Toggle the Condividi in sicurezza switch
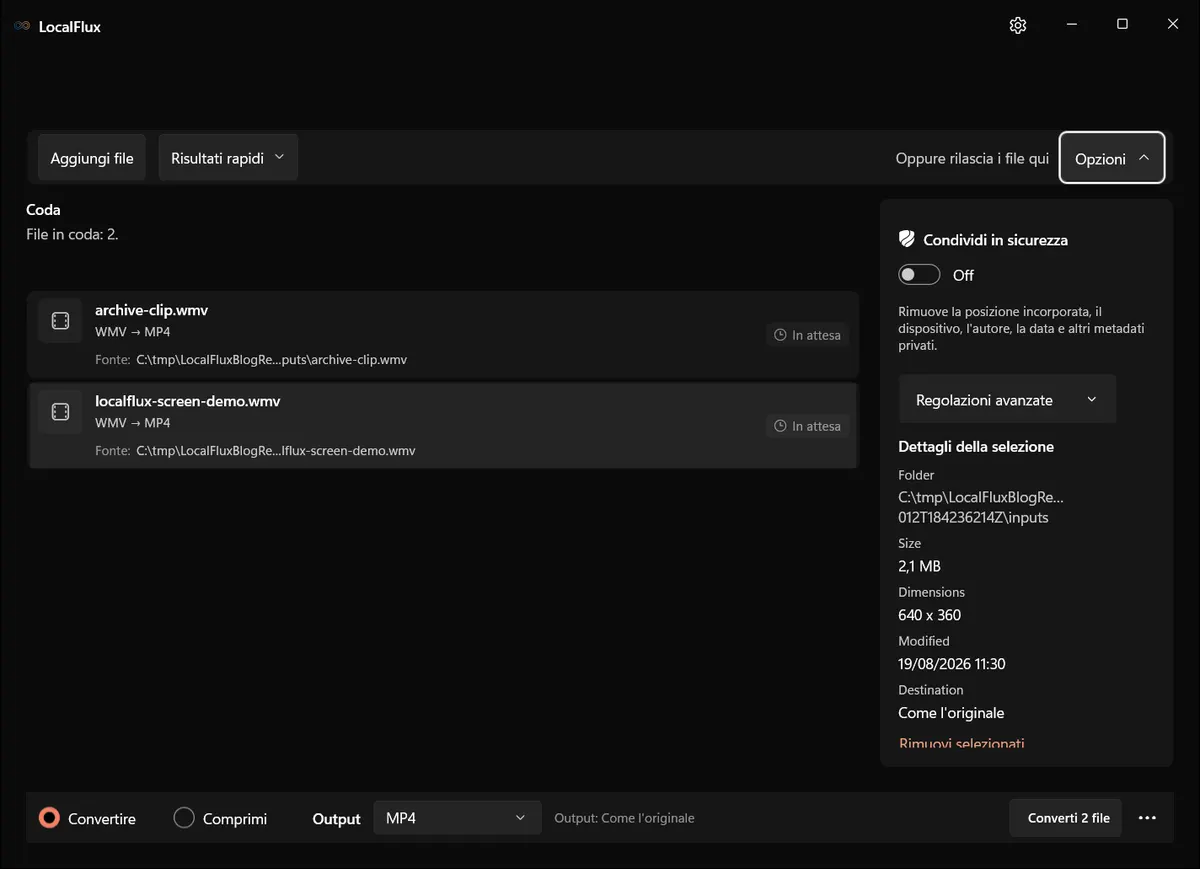This screenshot has height=869, width=1200. [919, 275]
